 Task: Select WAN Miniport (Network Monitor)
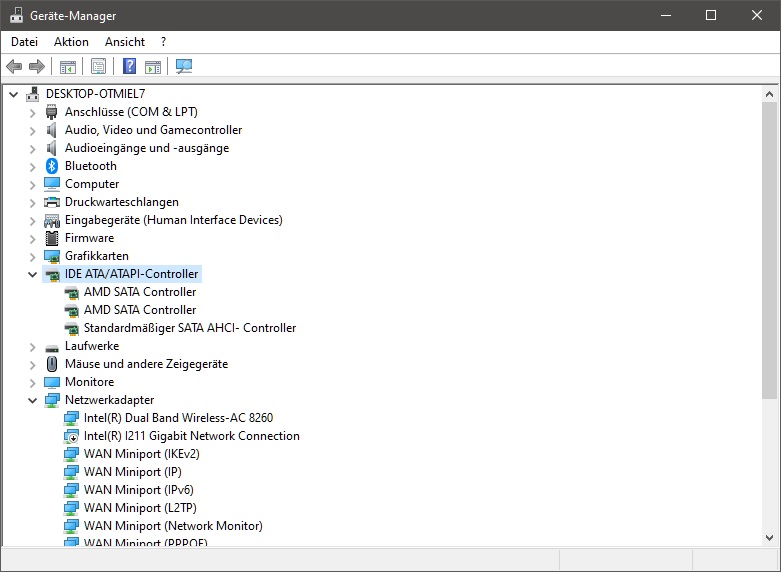pyautogui.click(x=173, y=525)
